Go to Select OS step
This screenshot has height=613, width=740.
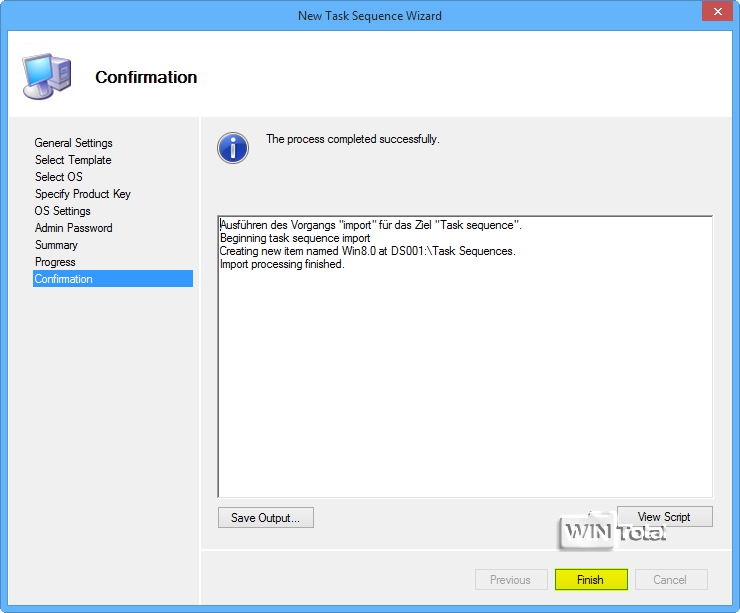59,177
